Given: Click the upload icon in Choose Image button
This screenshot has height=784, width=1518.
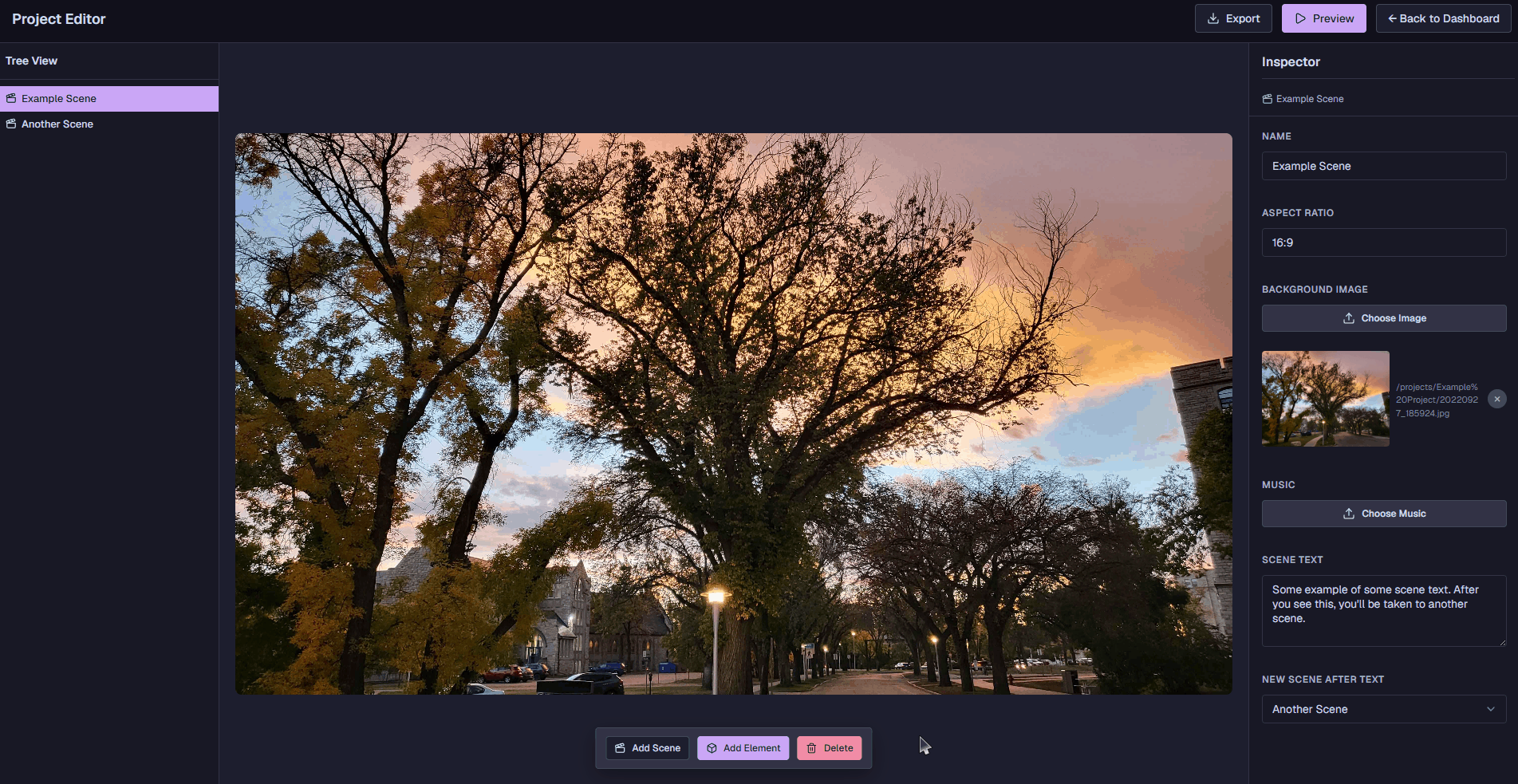Looking at the screenshot, I should pos(1348,318).
